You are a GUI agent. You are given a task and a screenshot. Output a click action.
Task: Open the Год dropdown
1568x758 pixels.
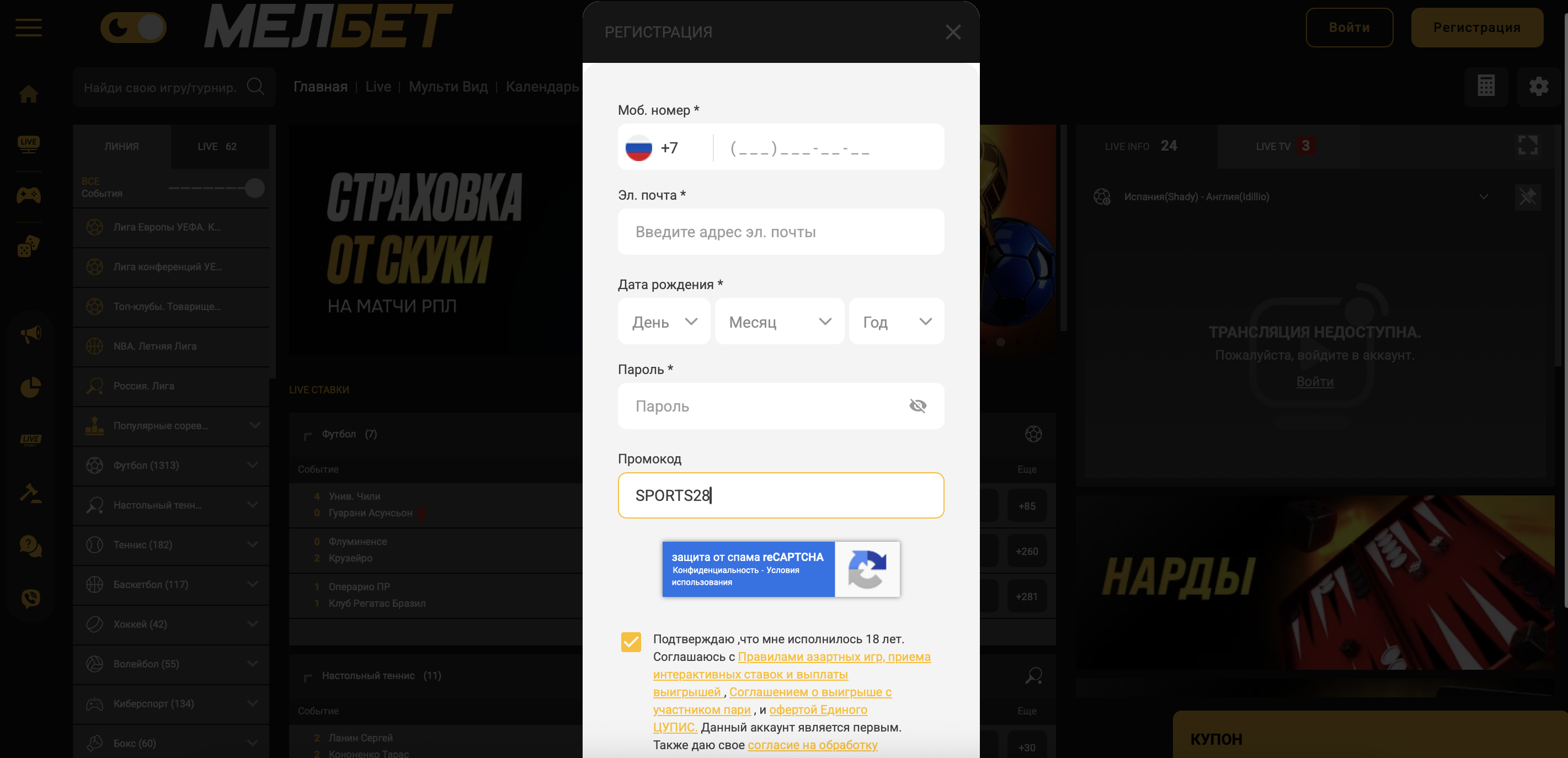point(897,322)
